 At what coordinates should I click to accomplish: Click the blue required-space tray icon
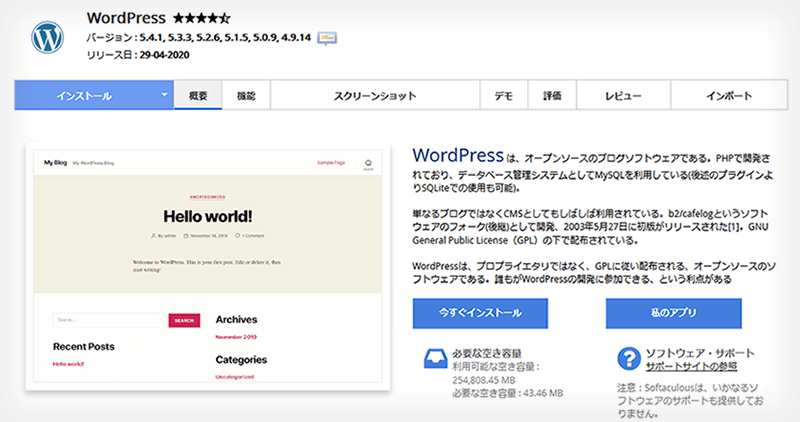[x=435, y=359]
